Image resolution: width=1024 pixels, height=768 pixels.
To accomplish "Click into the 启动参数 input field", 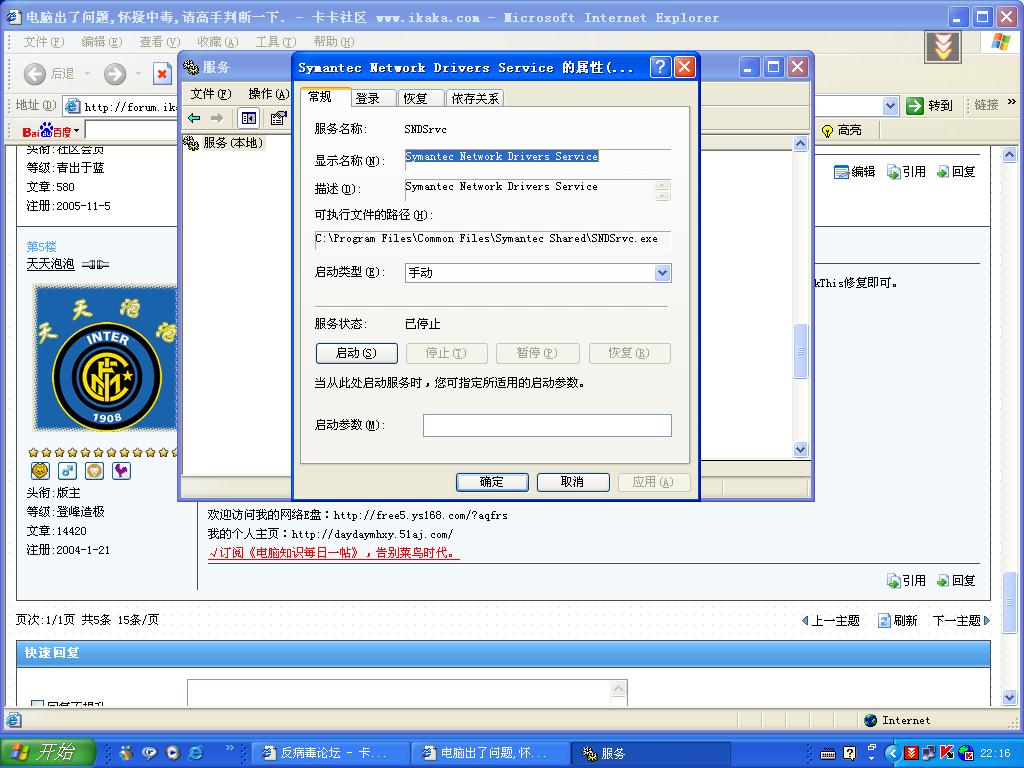I will coord(547,425).
